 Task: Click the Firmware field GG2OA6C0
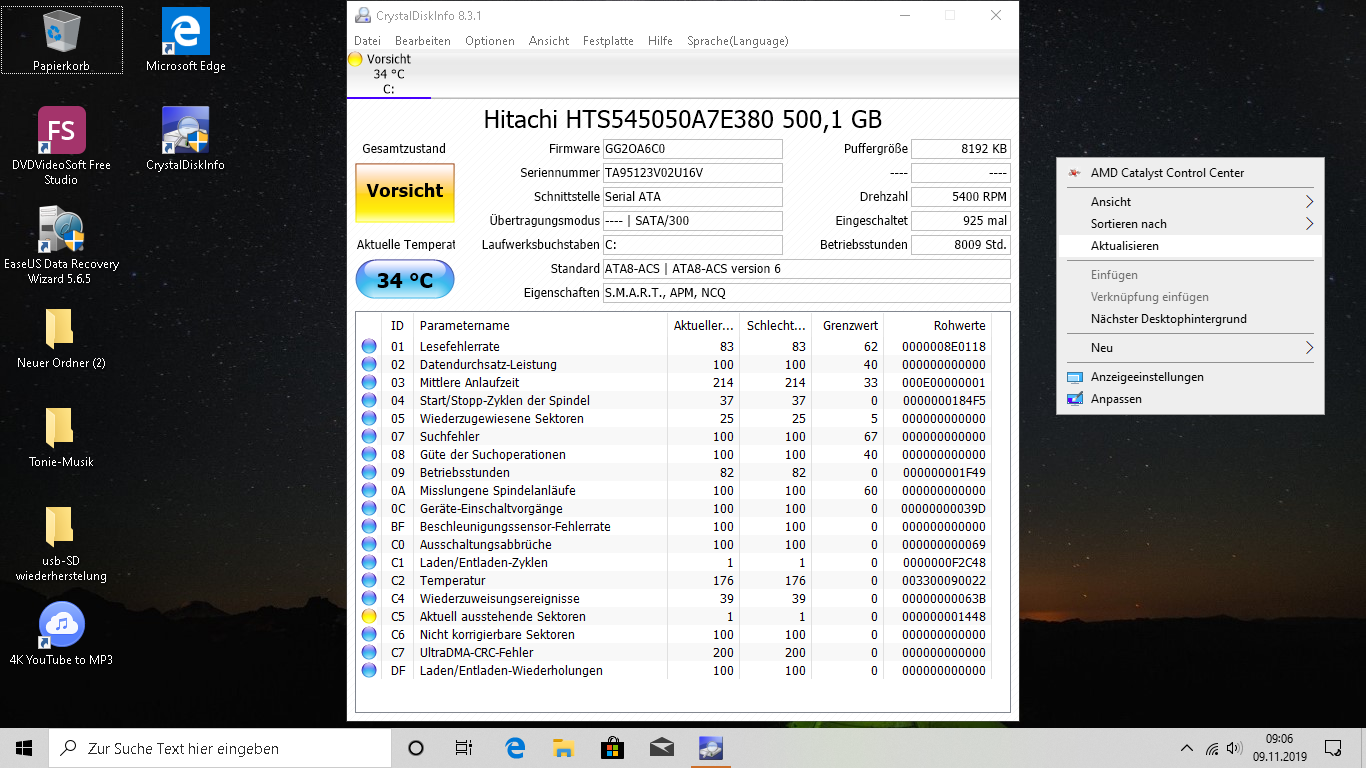pyautogui.click(x=692, y=149)
